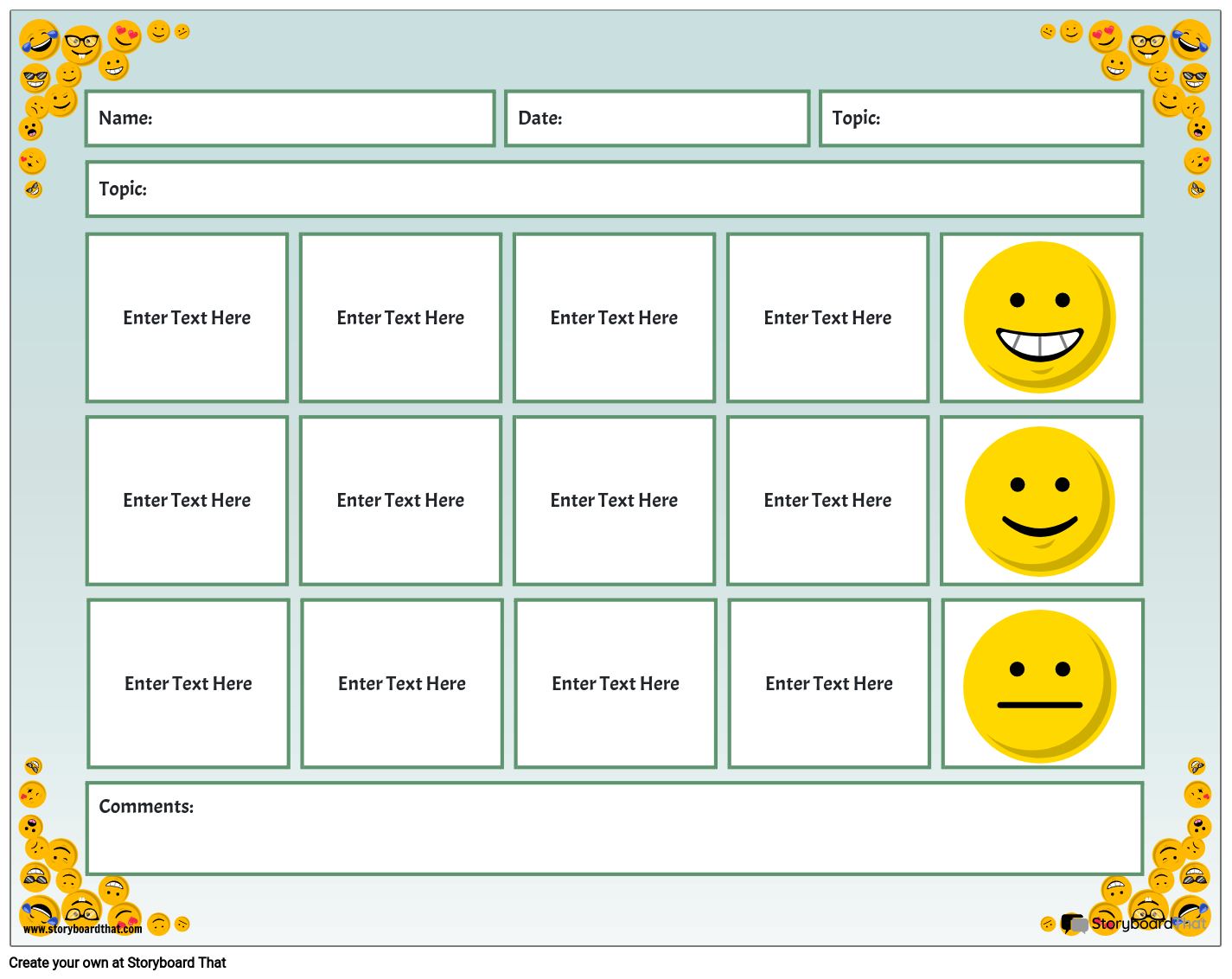Viewport: 1232px width, 979px height.
Task: Open the www.storyboardthat.com link
Action: click(x=82, y=929)
